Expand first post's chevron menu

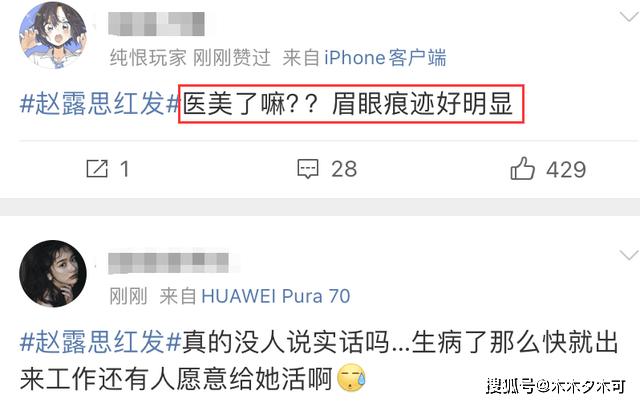[x=629, y=17]
